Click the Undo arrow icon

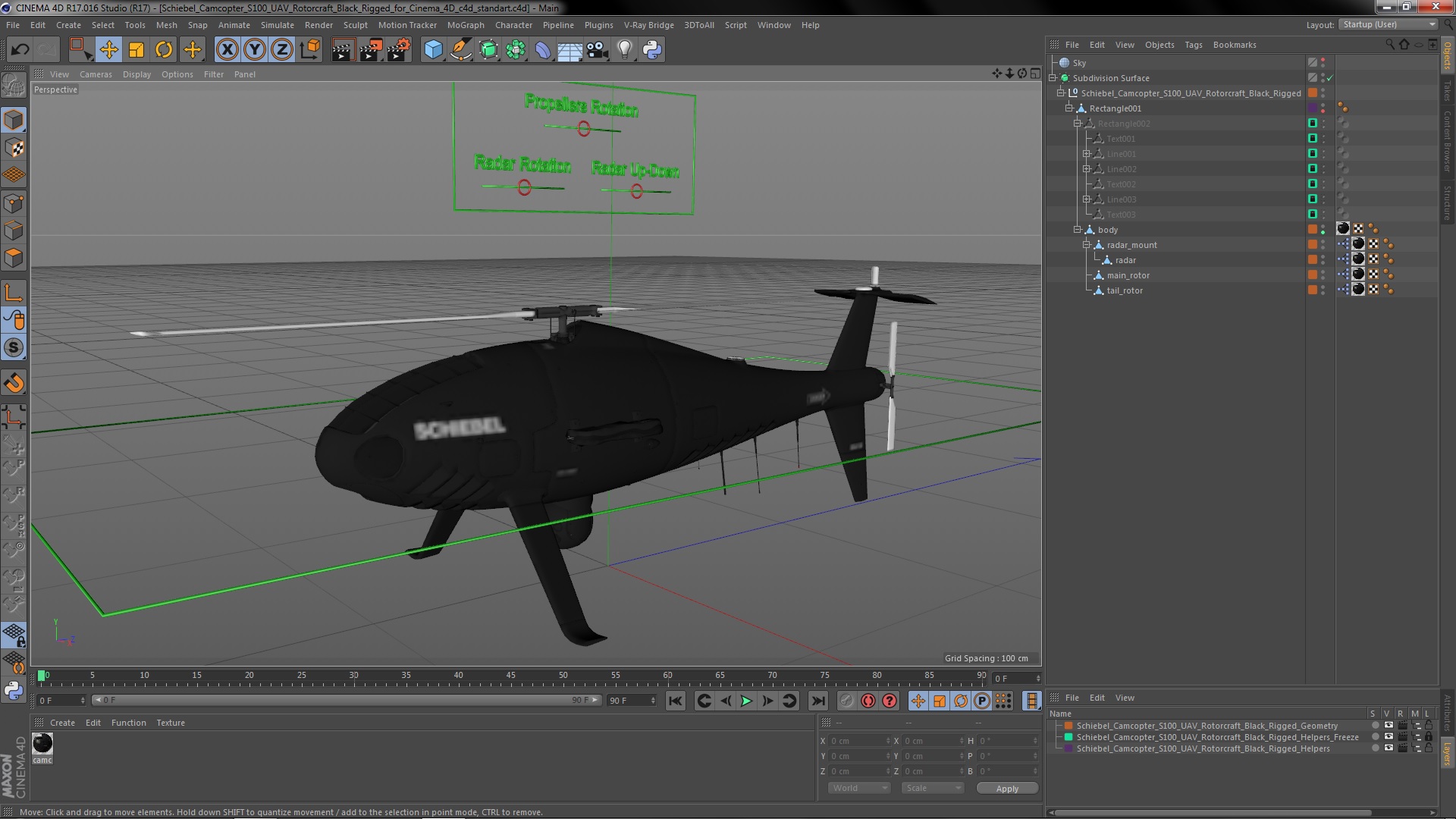20,50
